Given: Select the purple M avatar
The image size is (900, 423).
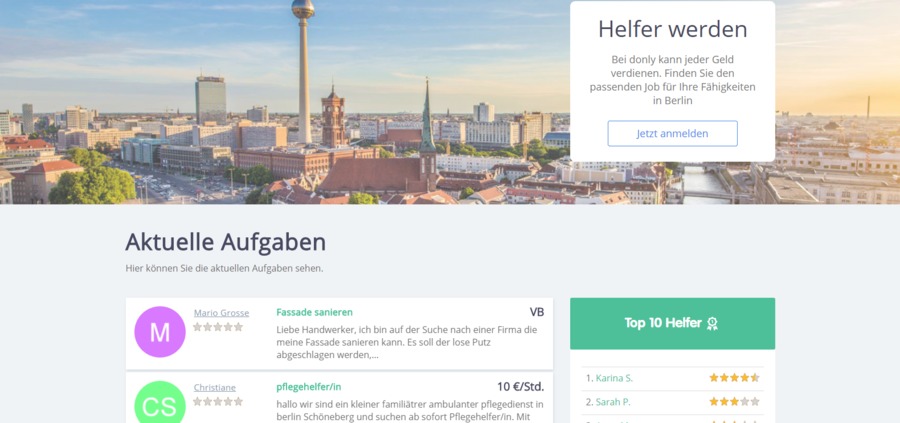Looking at the screenshot, I should click(x=160, y=332).
